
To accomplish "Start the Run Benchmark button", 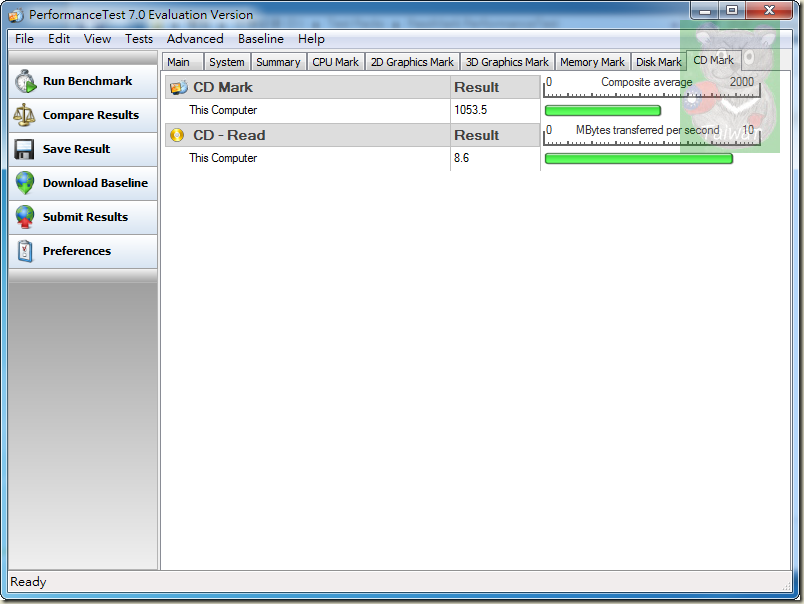I will point(83,82).
